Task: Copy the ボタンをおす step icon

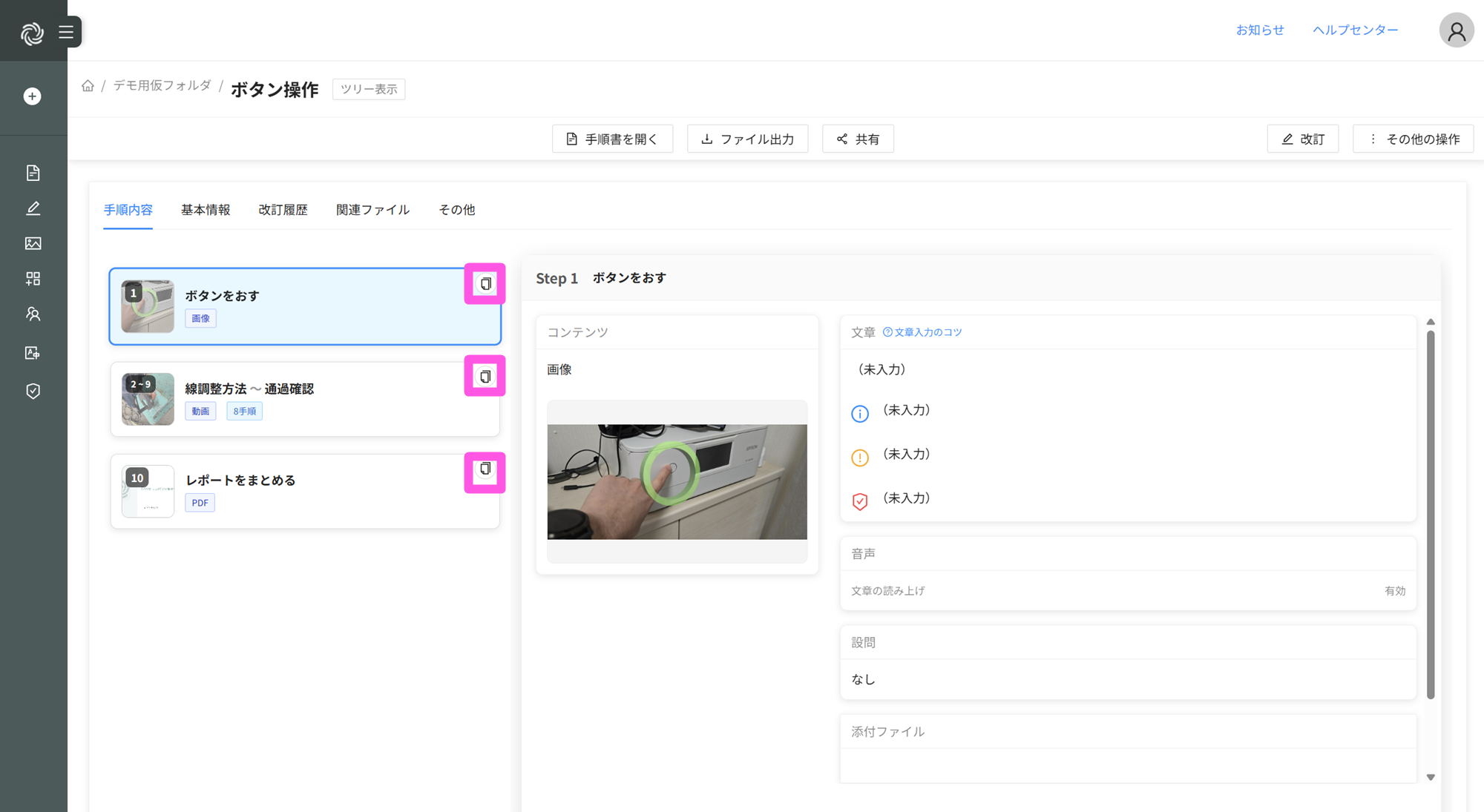Action: click(x=485, y=284)
